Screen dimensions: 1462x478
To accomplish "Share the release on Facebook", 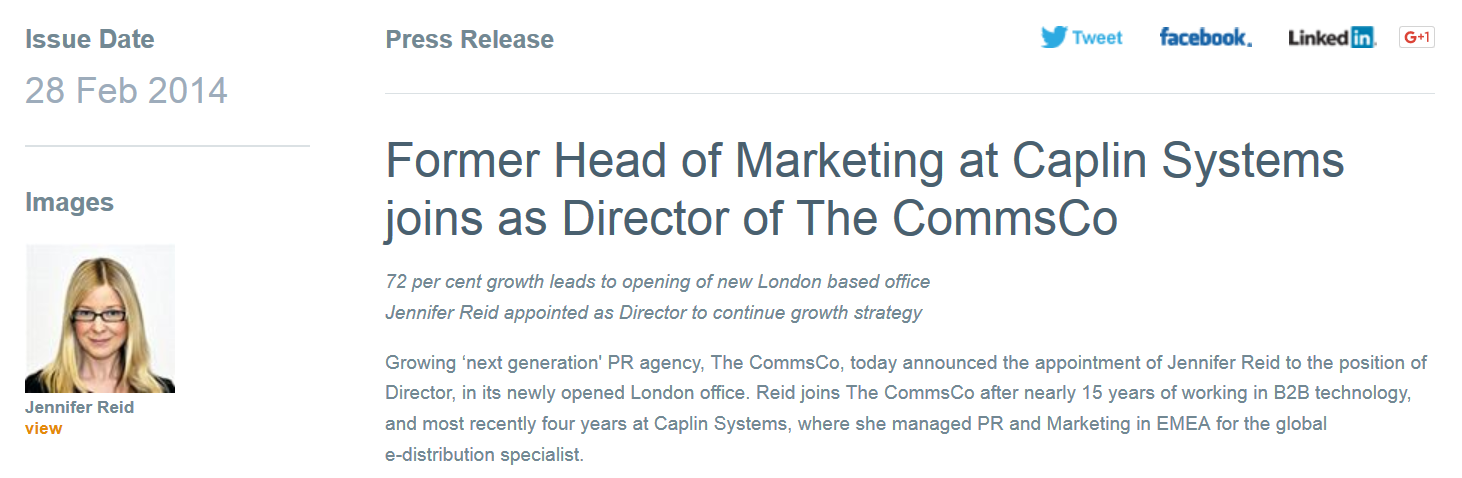I will (x=1205, y=38).
